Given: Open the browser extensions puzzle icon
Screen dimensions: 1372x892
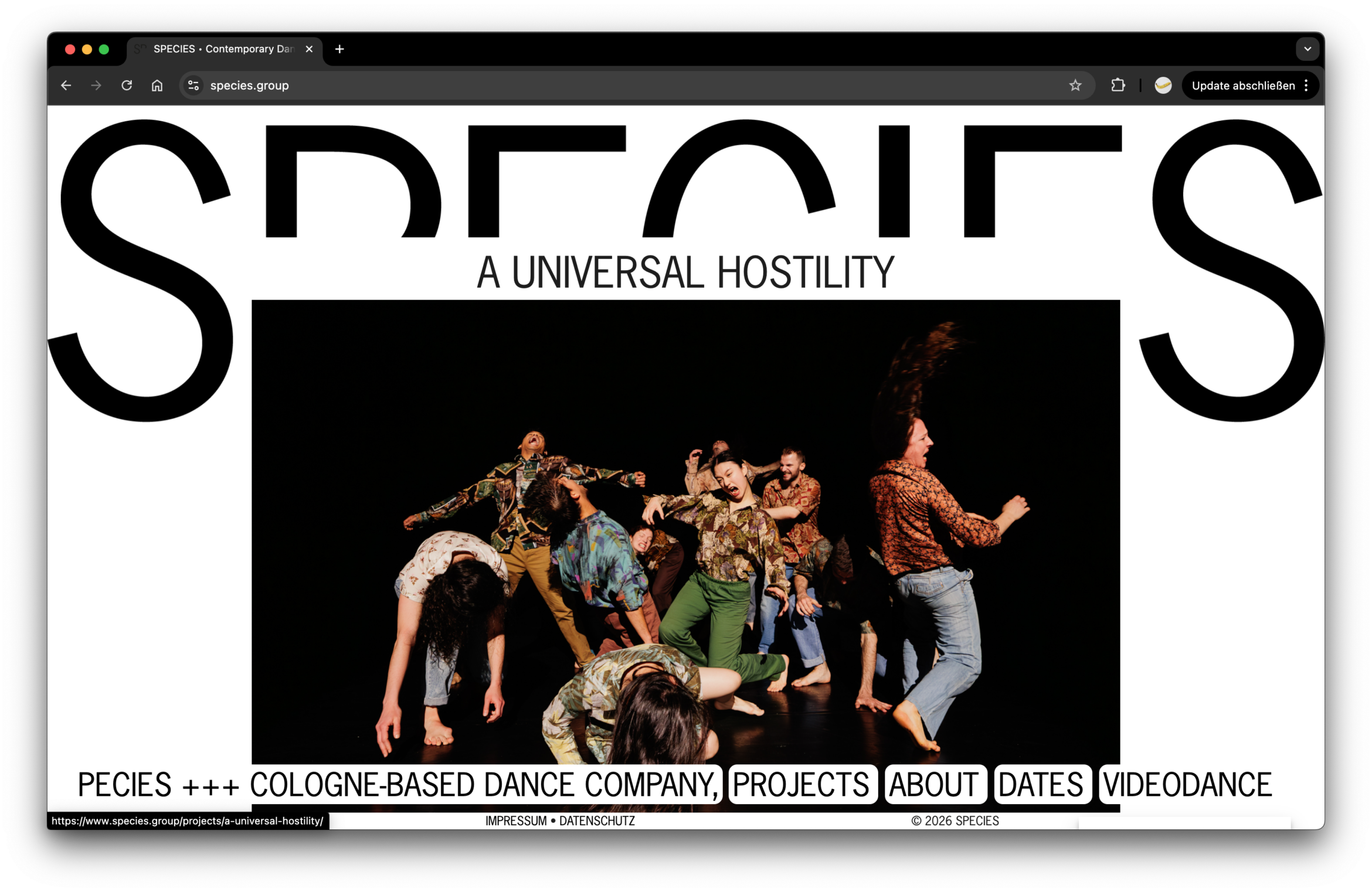Looking at the screenshot, I should (x=1118, y=85).
